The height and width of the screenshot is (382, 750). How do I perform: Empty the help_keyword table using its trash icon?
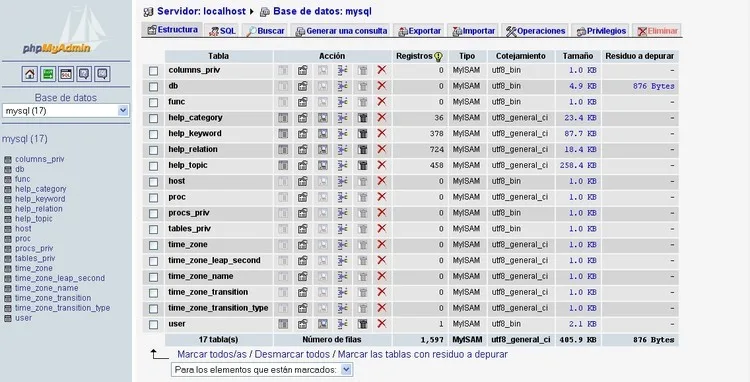tap(363, 133)
